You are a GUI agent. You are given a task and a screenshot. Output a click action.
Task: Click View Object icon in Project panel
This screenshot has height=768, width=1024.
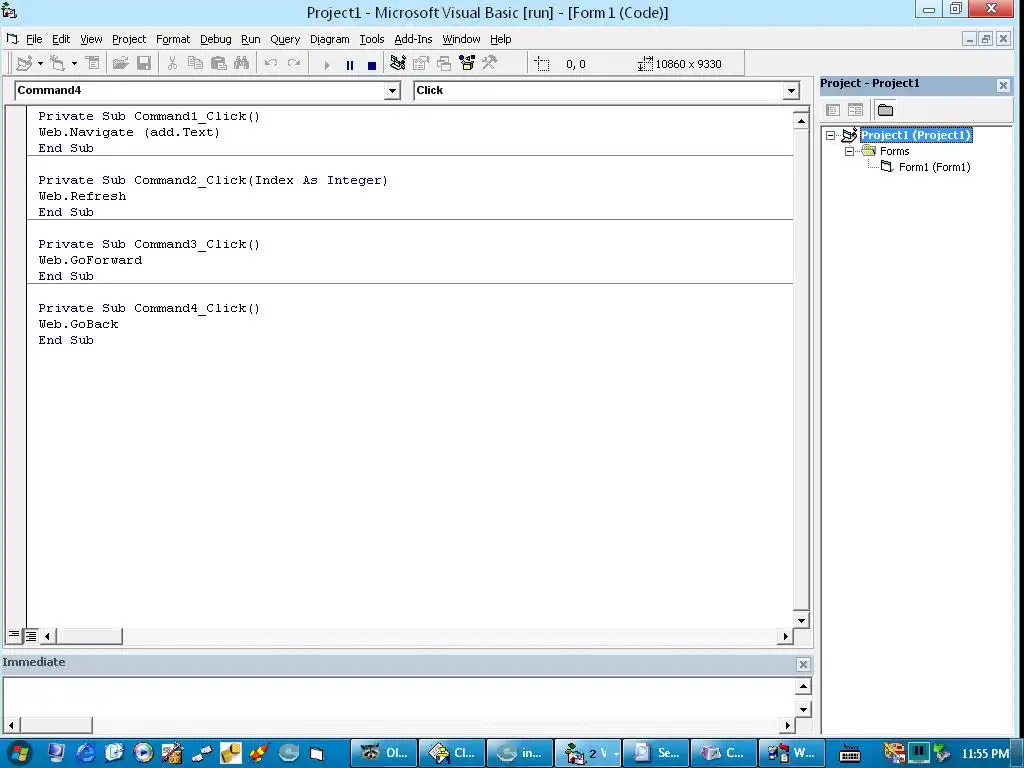tap(855, 110)
